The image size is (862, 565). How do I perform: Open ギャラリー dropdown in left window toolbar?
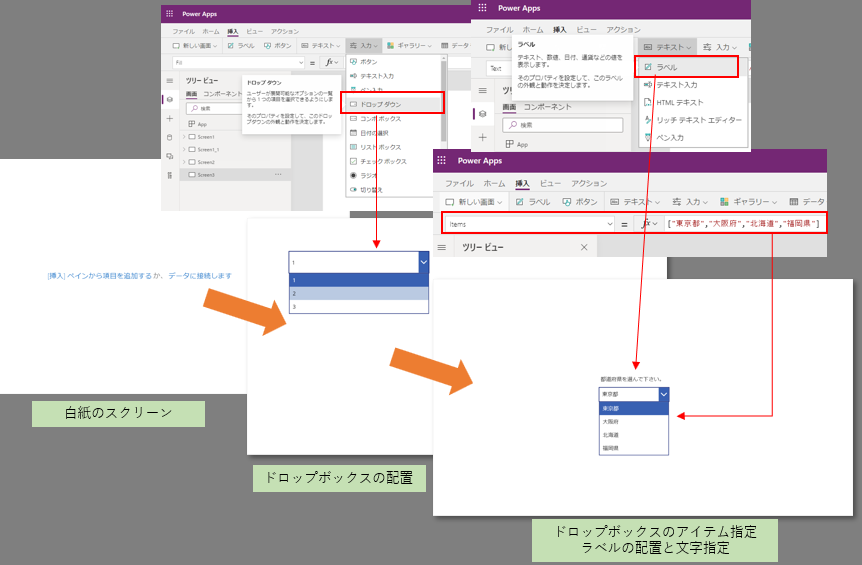click(x=409, y=46)
